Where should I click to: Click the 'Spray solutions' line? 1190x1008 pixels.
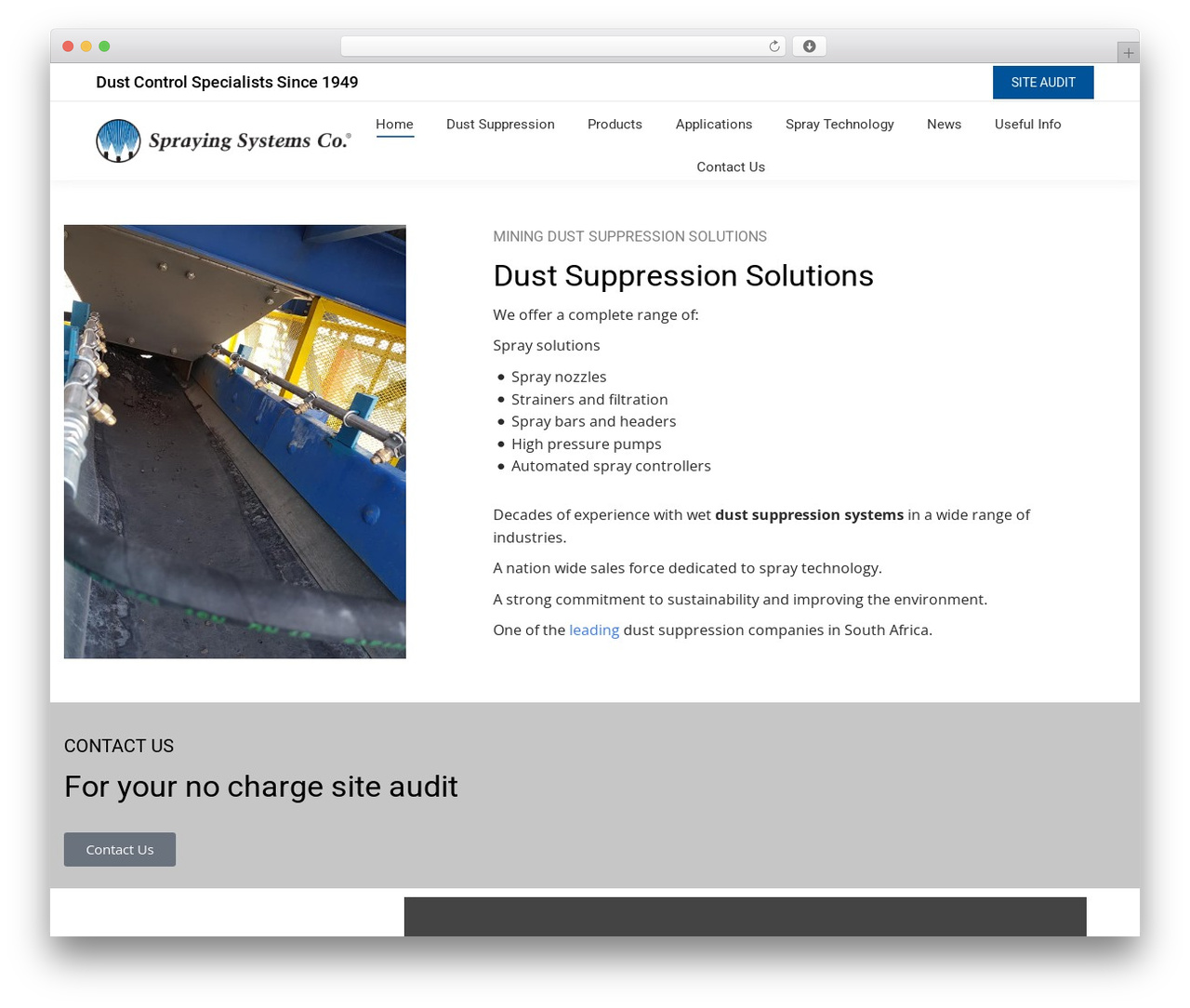tap(547, 346)
